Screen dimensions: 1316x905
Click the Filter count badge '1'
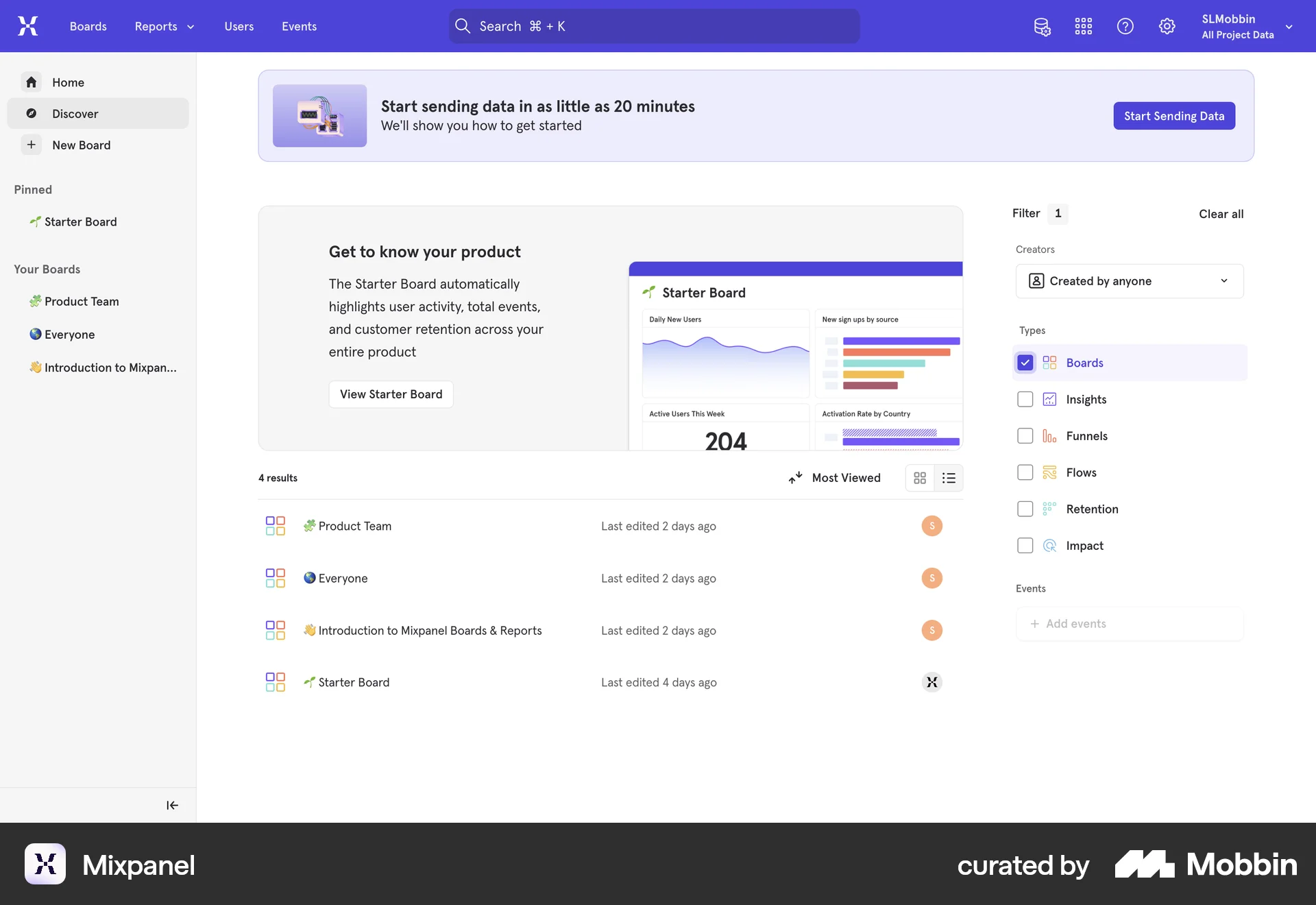tap(1058, 213)
